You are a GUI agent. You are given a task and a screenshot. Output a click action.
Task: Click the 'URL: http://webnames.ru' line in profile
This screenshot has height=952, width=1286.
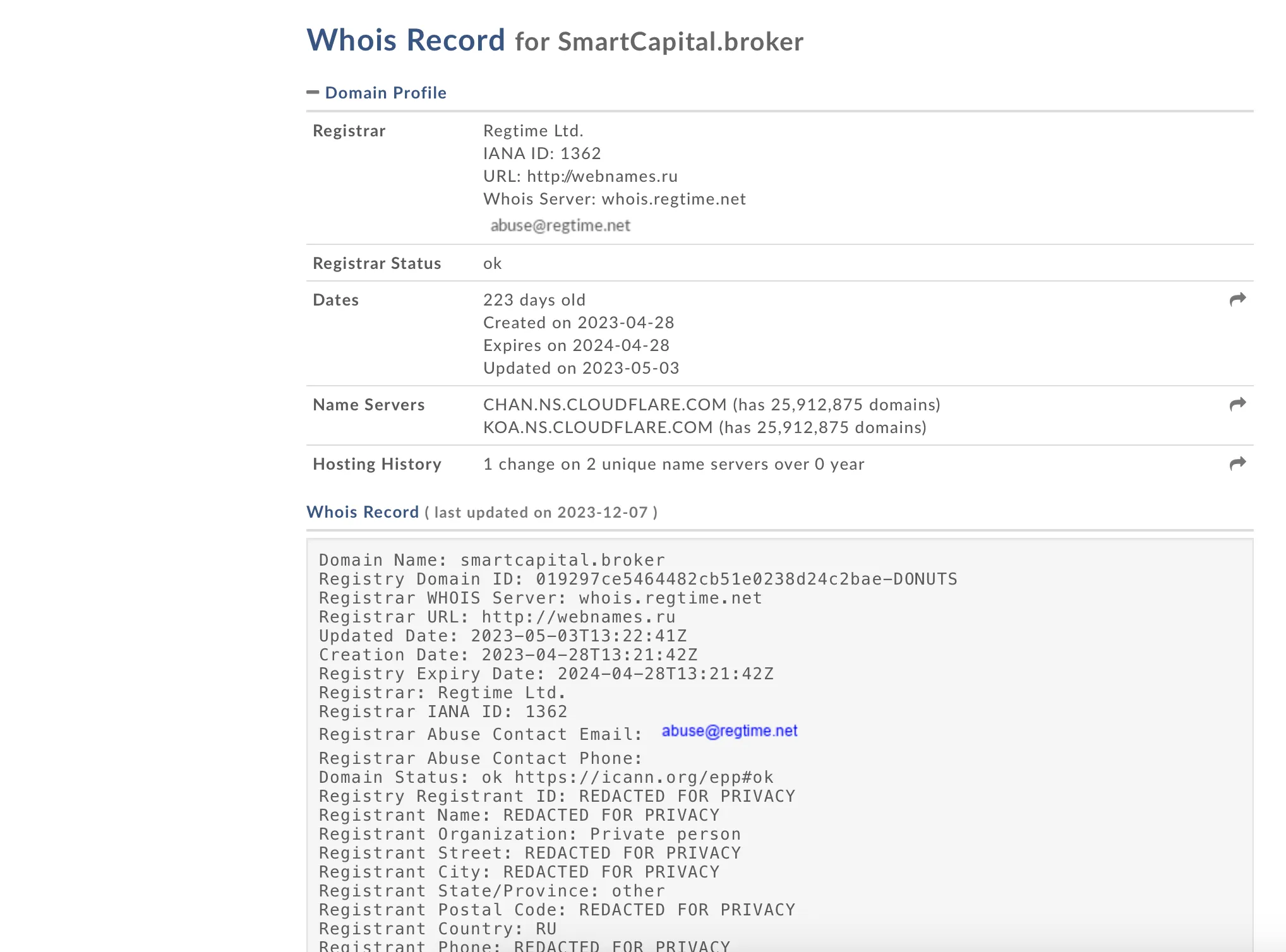click(580, 176)
